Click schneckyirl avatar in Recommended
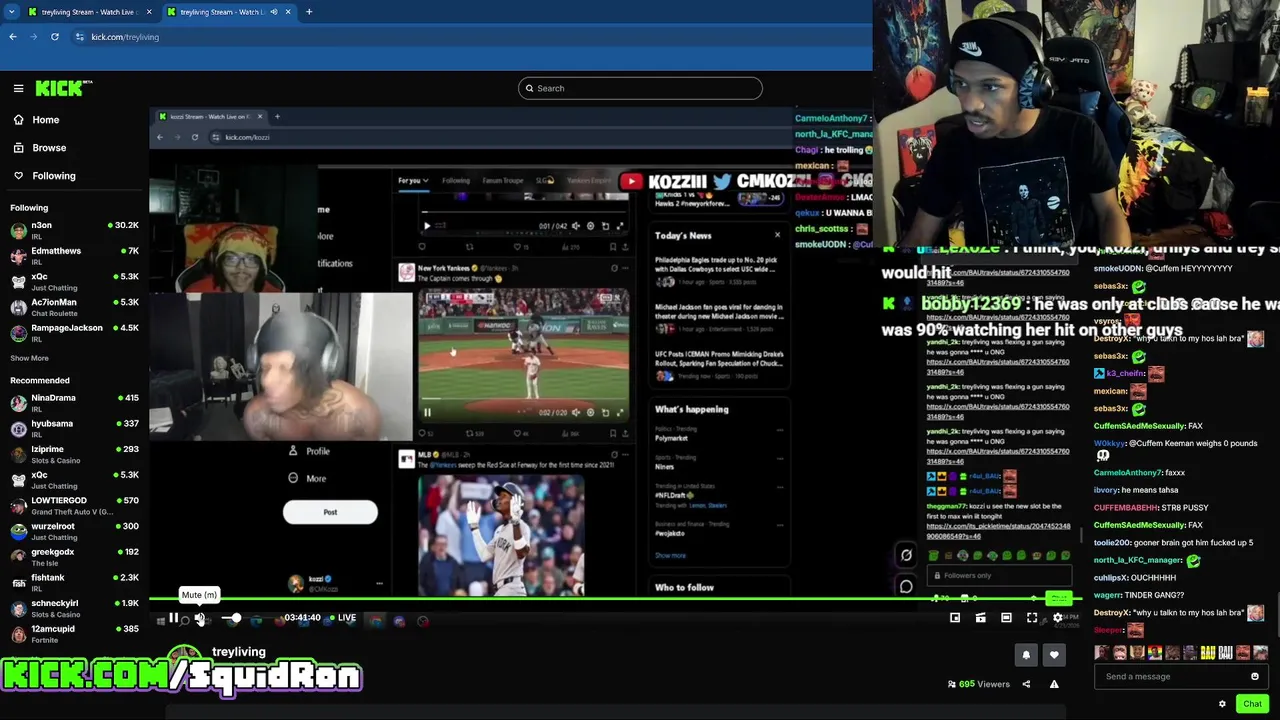The image size is (1280, 720). pyautogui.click(x=18, y=609)
